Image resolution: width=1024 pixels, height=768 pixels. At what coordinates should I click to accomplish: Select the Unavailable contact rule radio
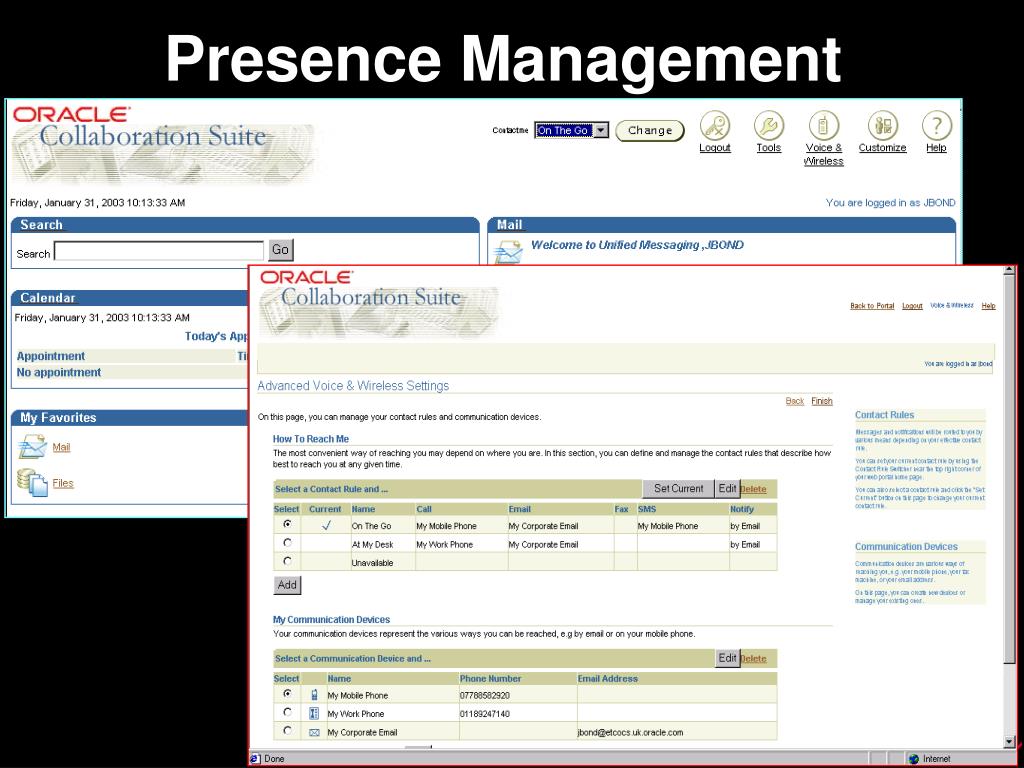click(287, 560)
